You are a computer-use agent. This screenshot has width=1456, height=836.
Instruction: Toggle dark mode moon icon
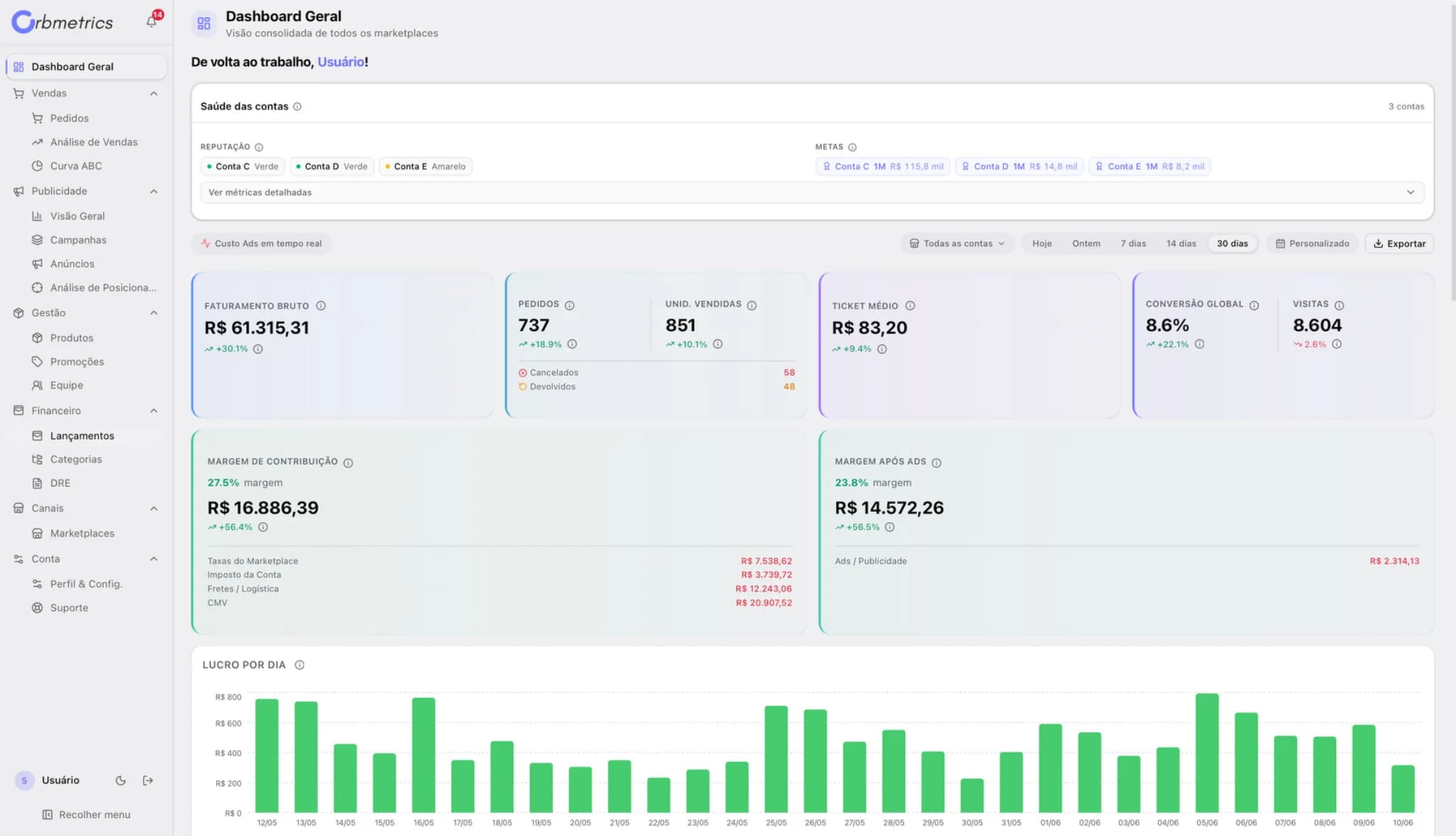tap(121, 781)
